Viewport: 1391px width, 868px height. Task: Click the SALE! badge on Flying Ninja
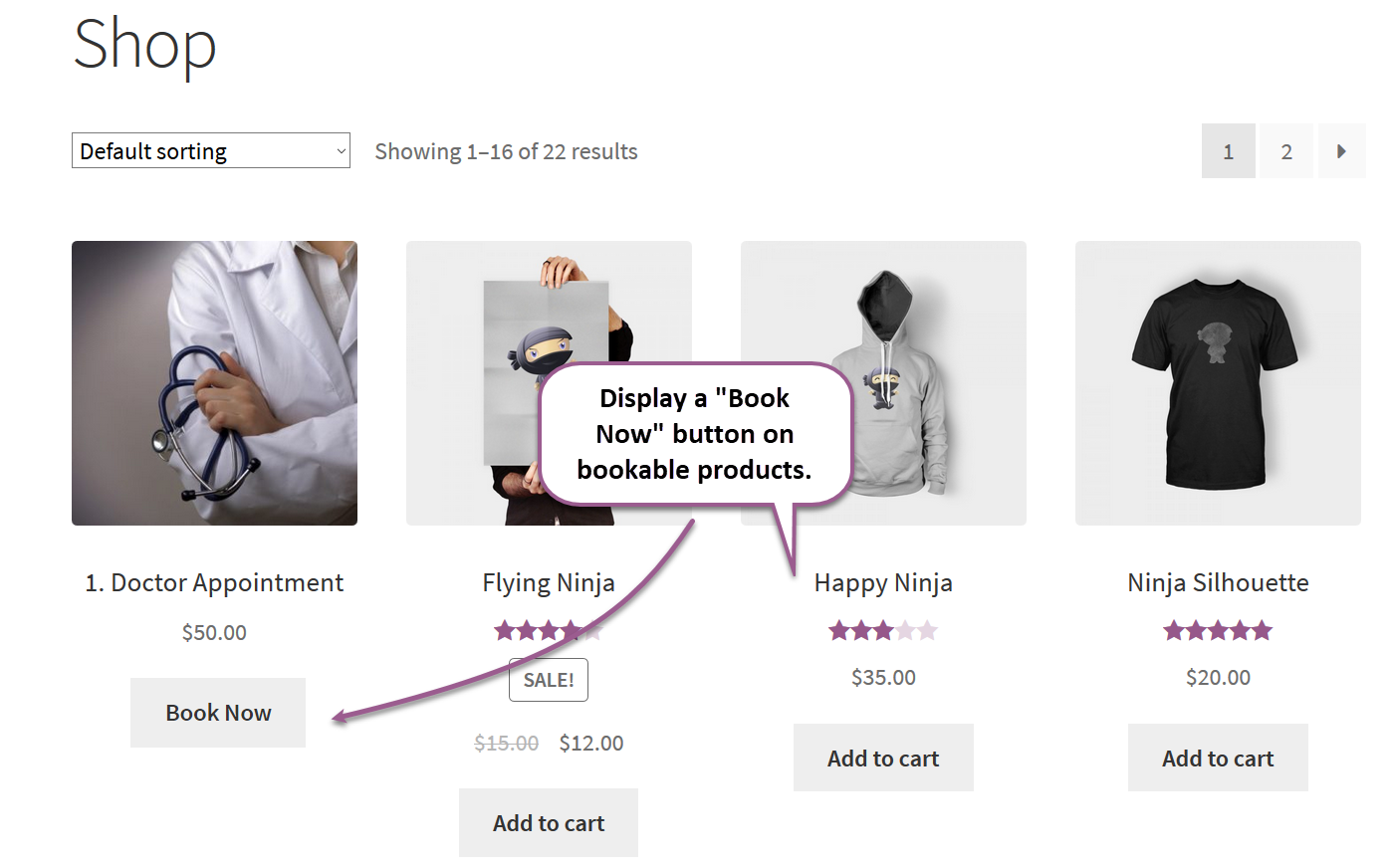(548, 680)
